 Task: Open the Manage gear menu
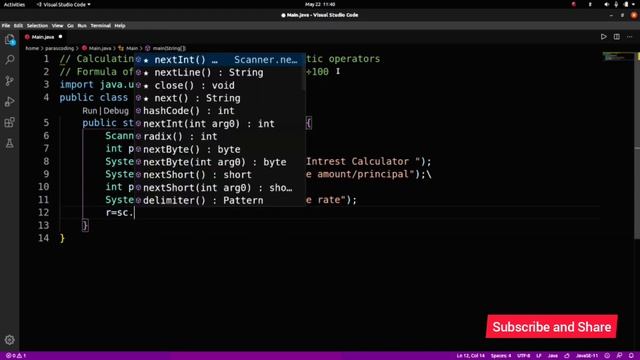[x=10, y=340]
